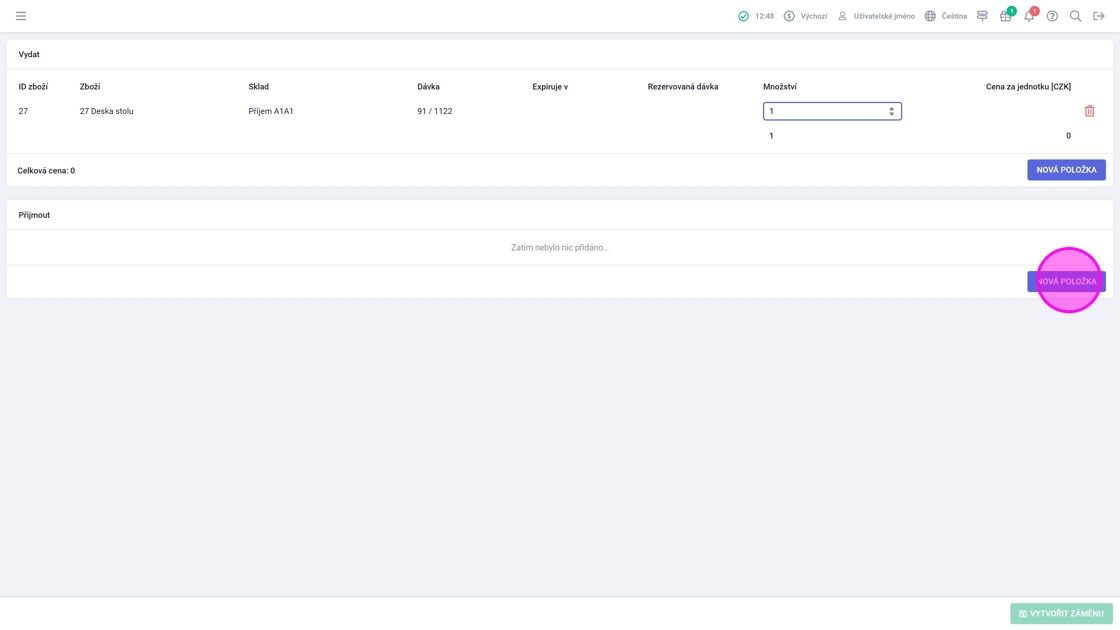This screenshot has width=1120, height=630.
Task: Click the 'Expiruje v' column header
Action: pos(550,86)
